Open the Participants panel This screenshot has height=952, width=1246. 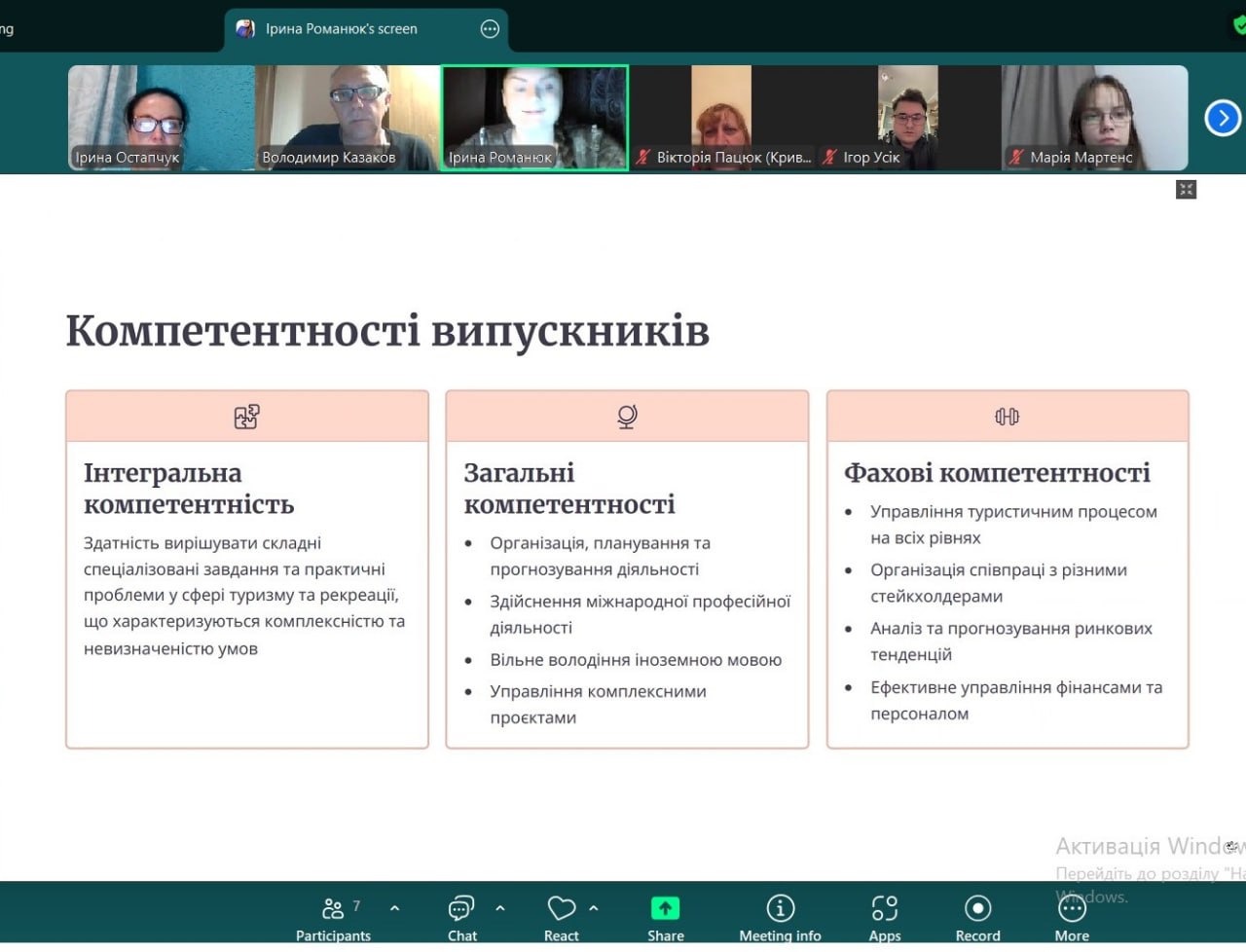click(333, 917)
